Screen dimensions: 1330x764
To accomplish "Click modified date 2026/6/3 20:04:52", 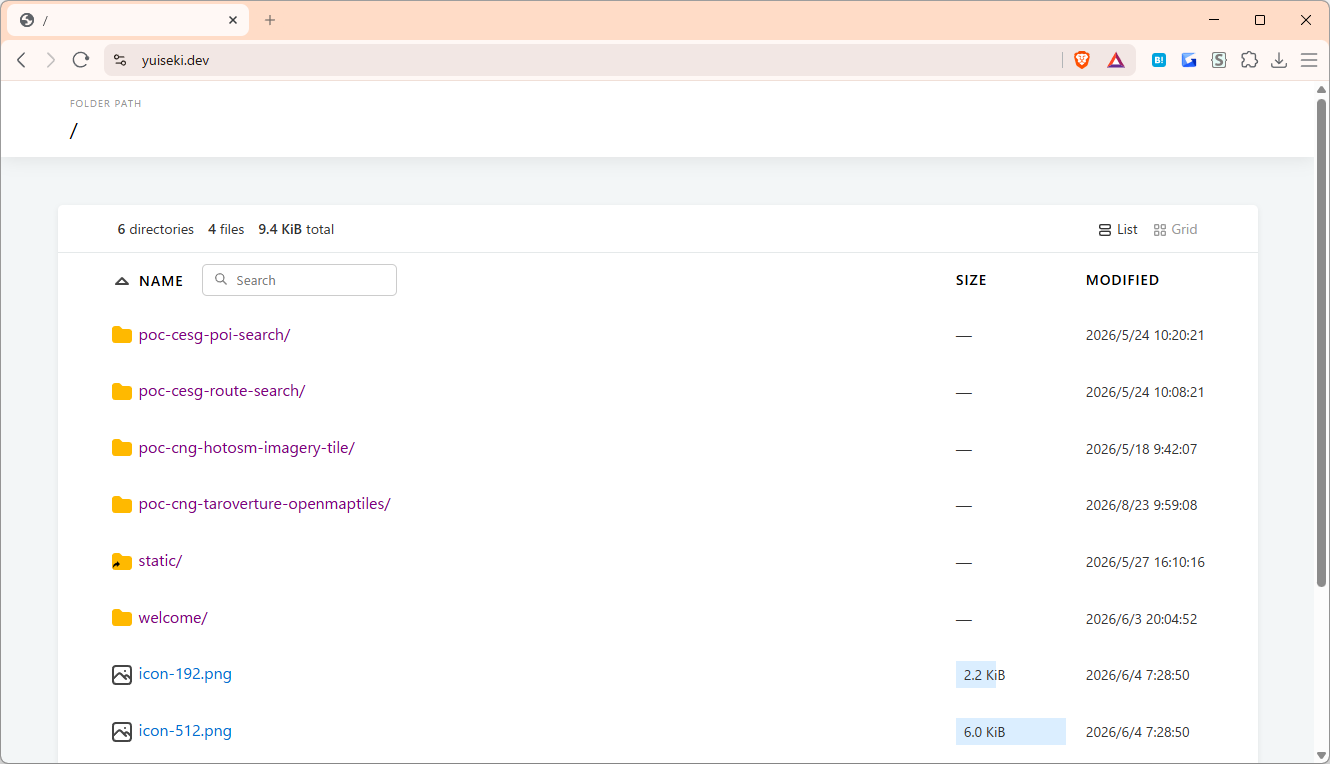I will 1141,619.
